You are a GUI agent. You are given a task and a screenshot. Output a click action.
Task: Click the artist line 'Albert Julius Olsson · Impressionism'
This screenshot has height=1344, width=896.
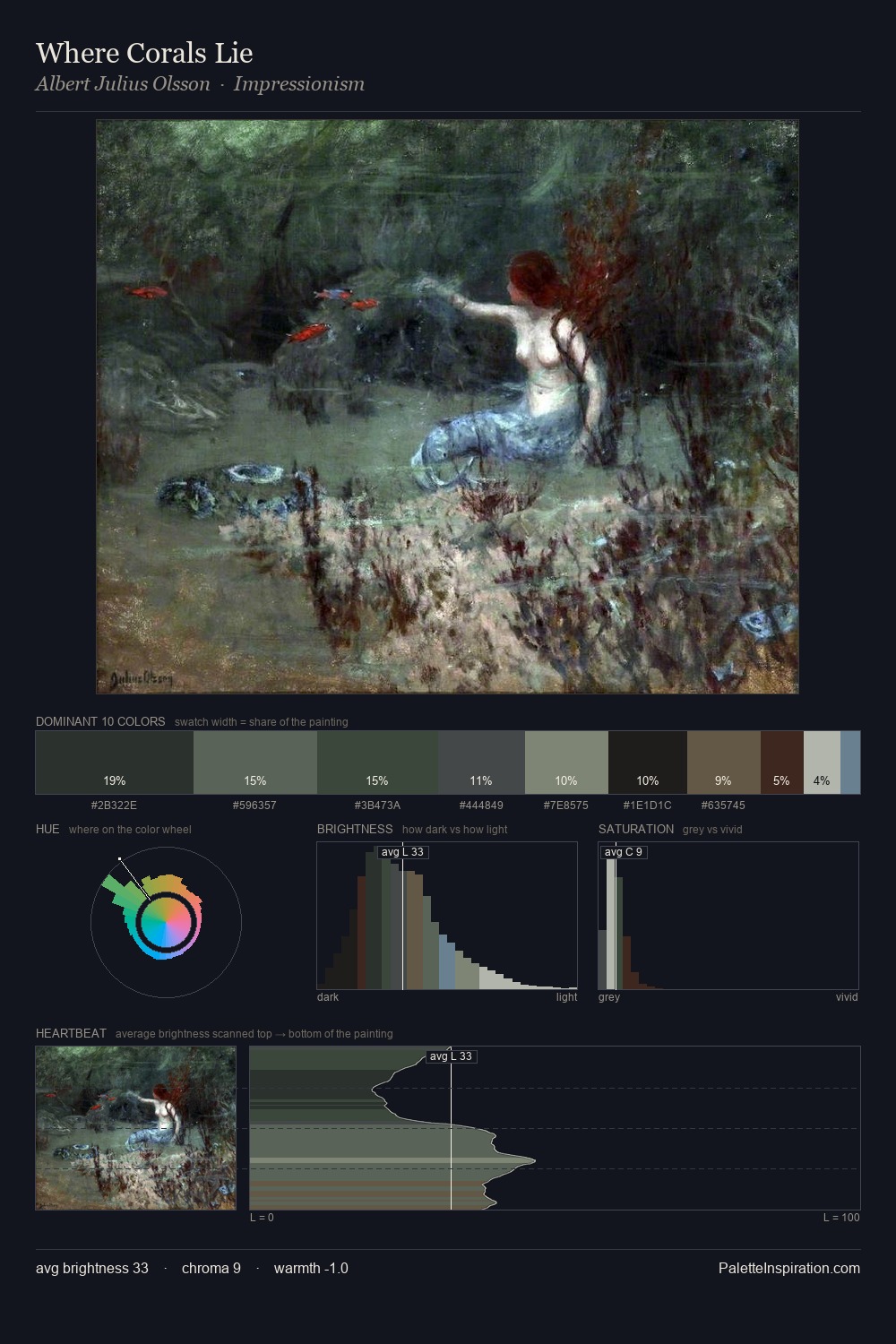pos(200,84)
